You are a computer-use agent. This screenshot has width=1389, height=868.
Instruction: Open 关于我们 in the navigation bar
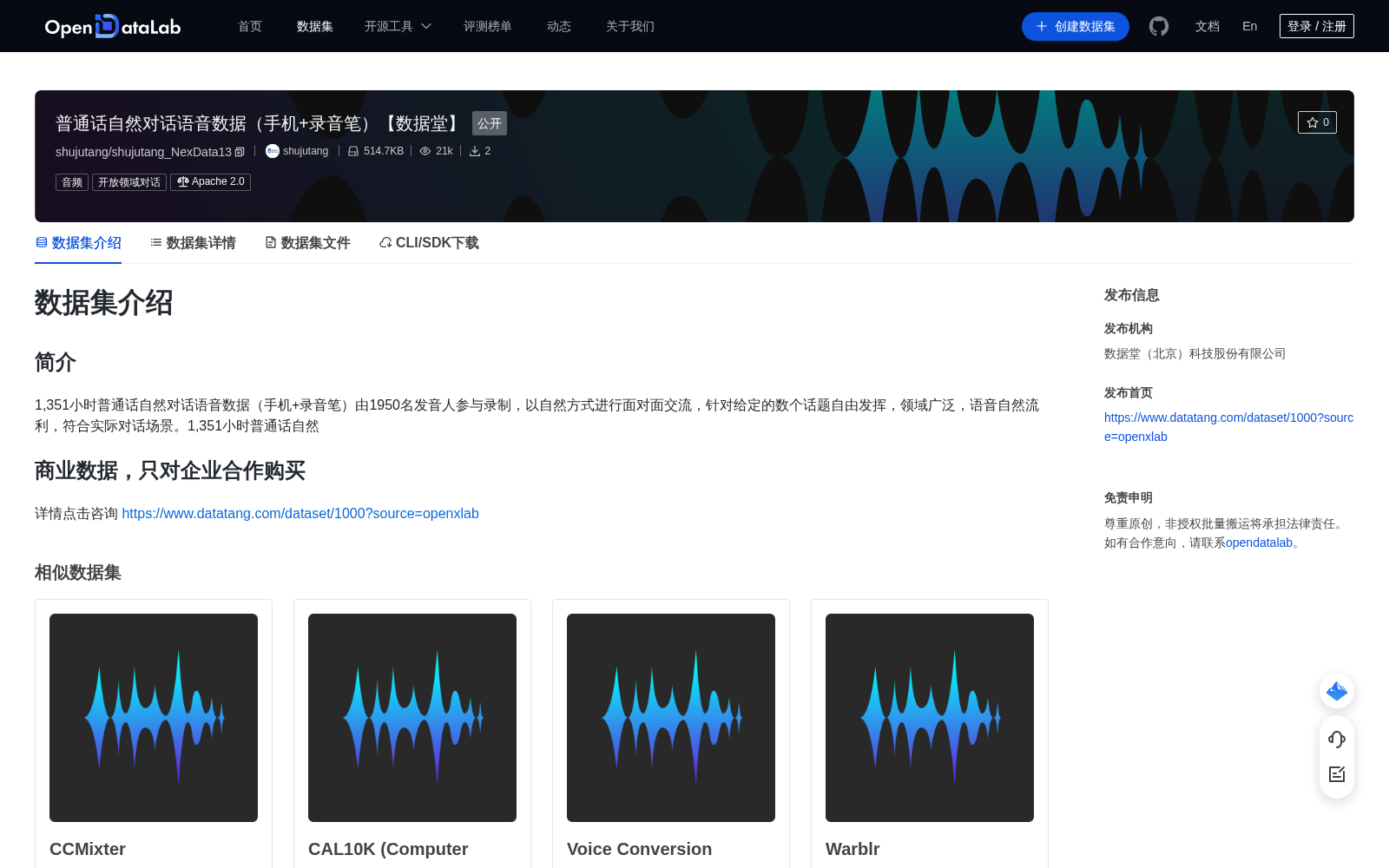point(630,26)
